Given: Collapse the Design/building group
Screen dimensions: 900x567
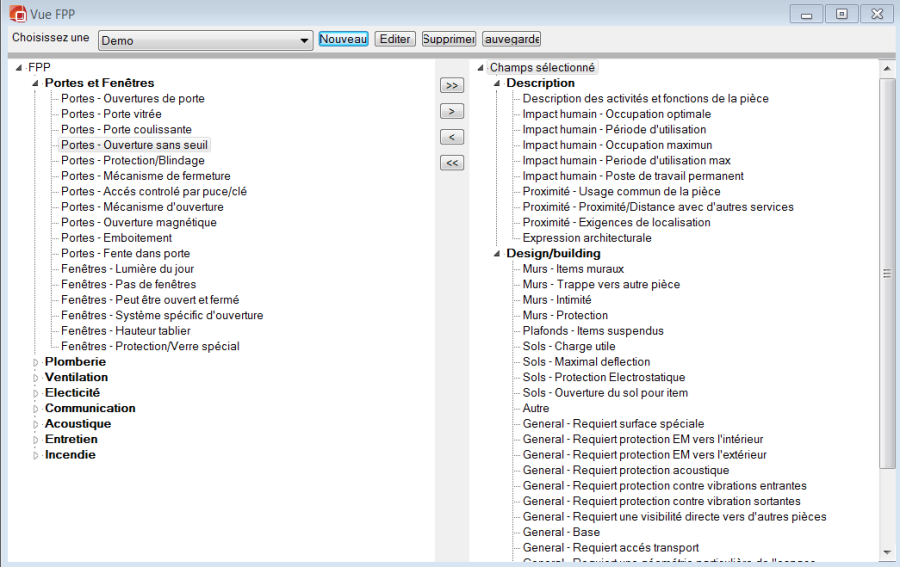Looking at the screenshot, I should point(497,254).
